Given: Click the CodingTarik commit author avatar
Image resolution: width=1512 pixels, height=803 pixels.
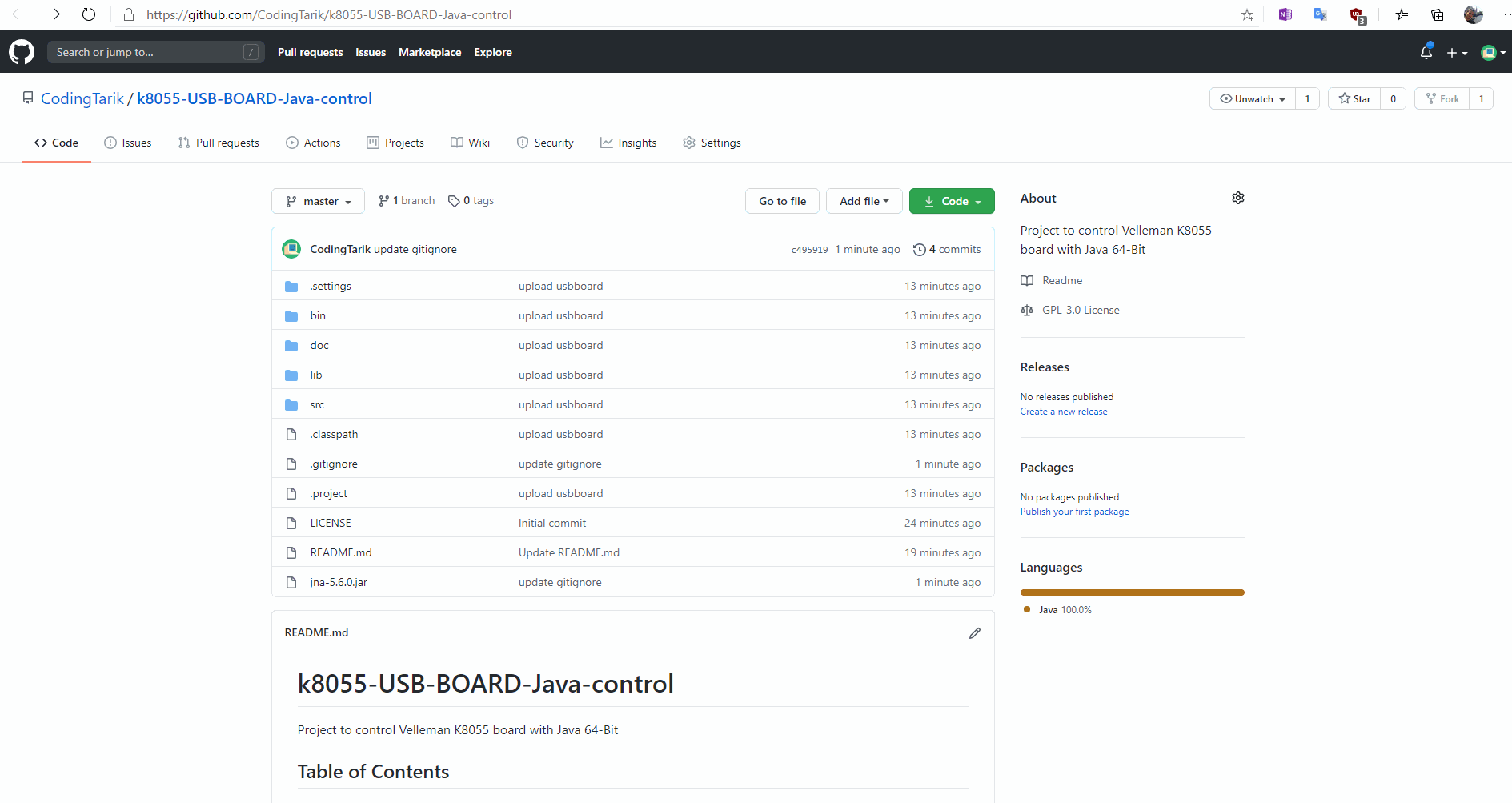Looking at the screenshot, I should (x=291, y=249).
